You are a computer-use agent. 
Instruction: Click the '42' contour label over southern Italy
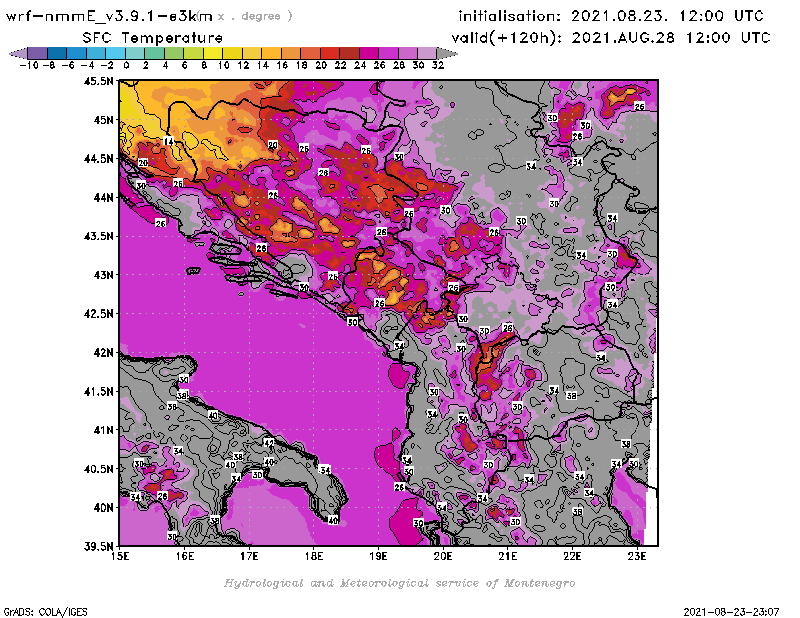tap(269, 442)
